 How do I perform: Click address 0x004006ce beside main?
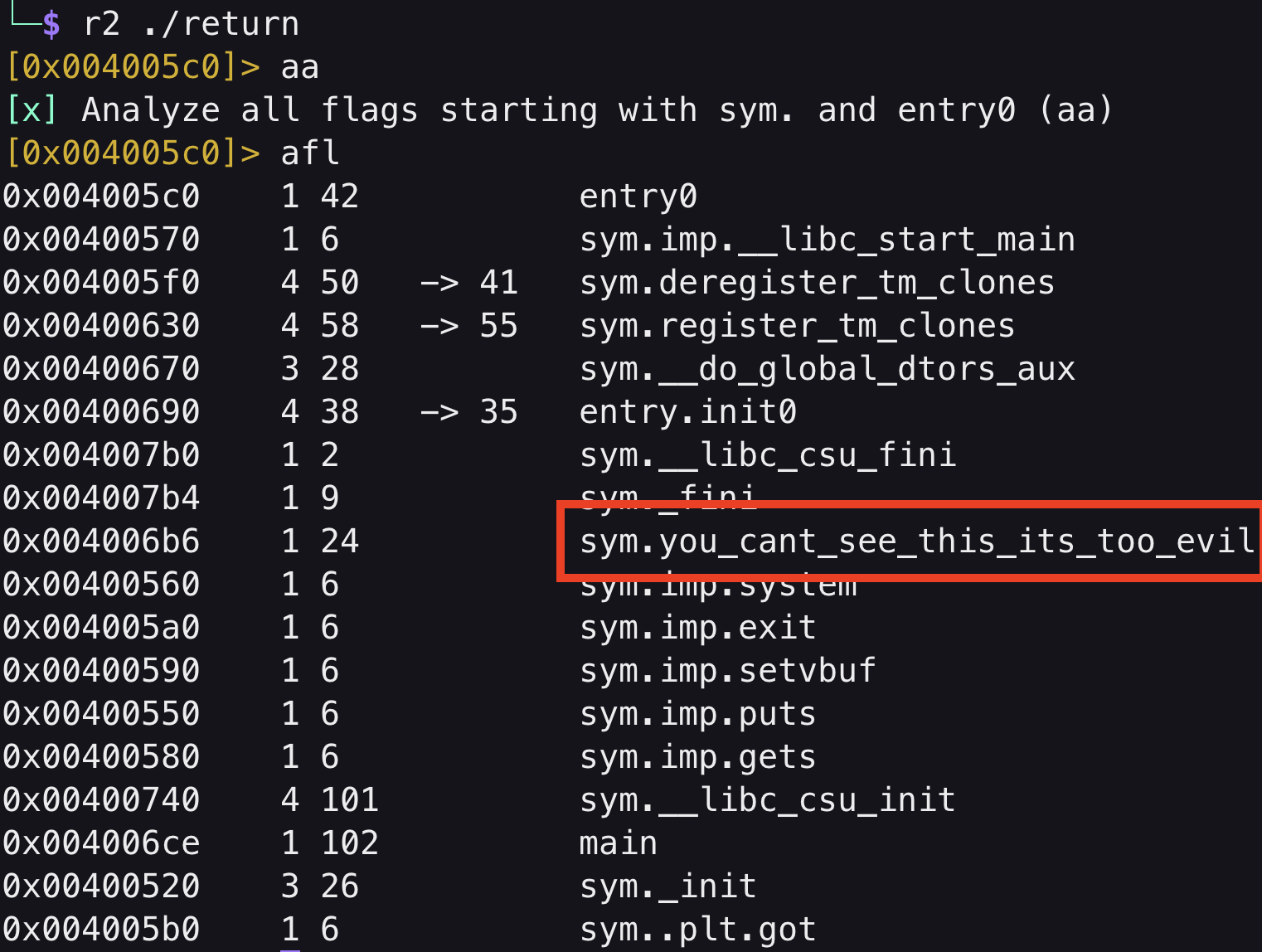pos(101,843)
